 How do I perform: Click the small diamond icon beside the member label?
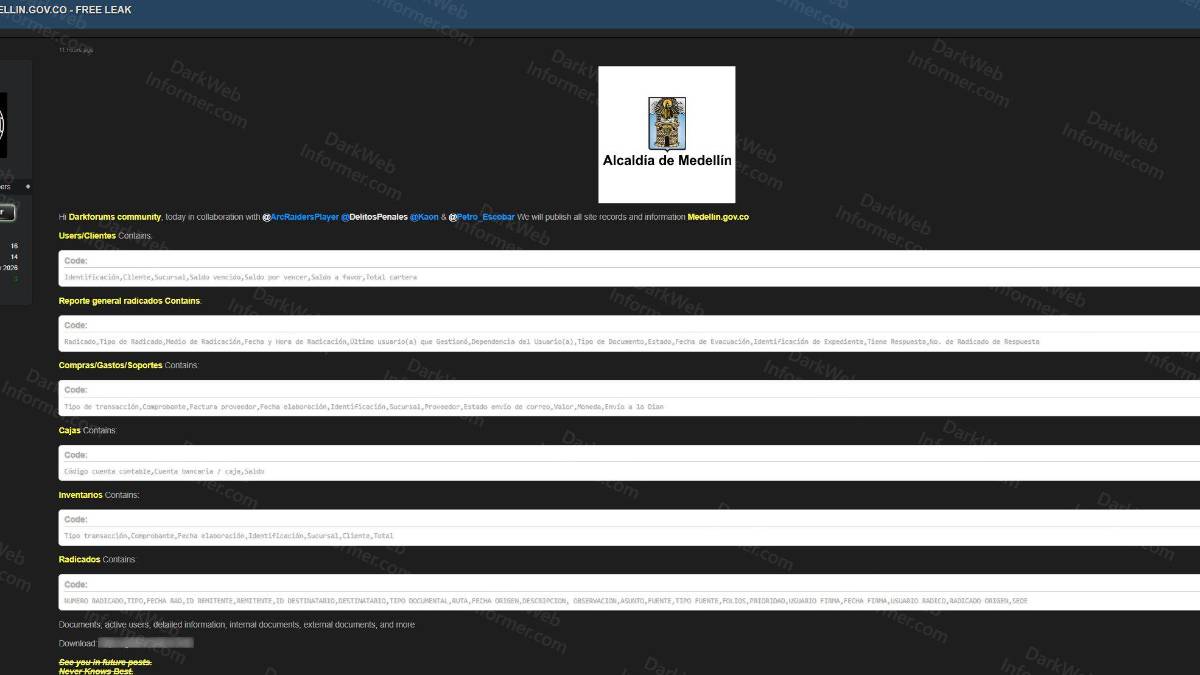(28, 186)
